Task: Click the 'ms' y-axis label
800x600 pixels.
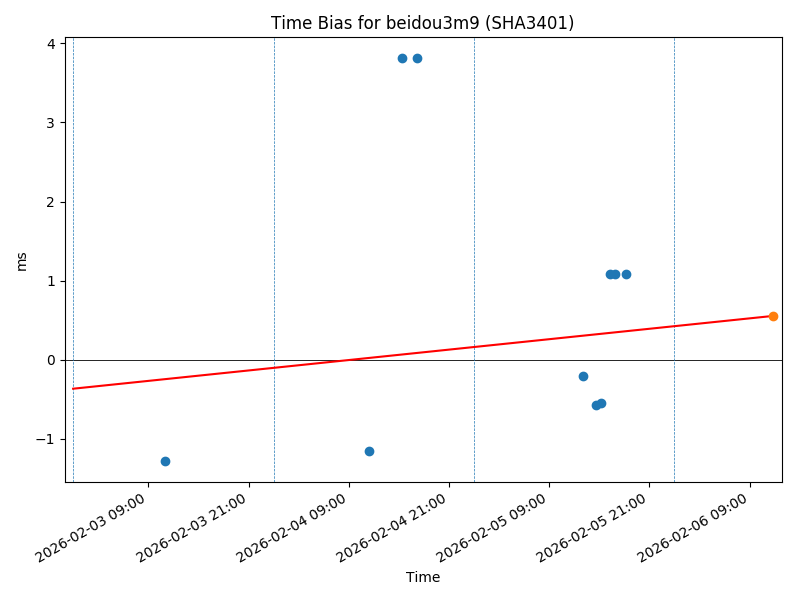Action: [21, 260]
